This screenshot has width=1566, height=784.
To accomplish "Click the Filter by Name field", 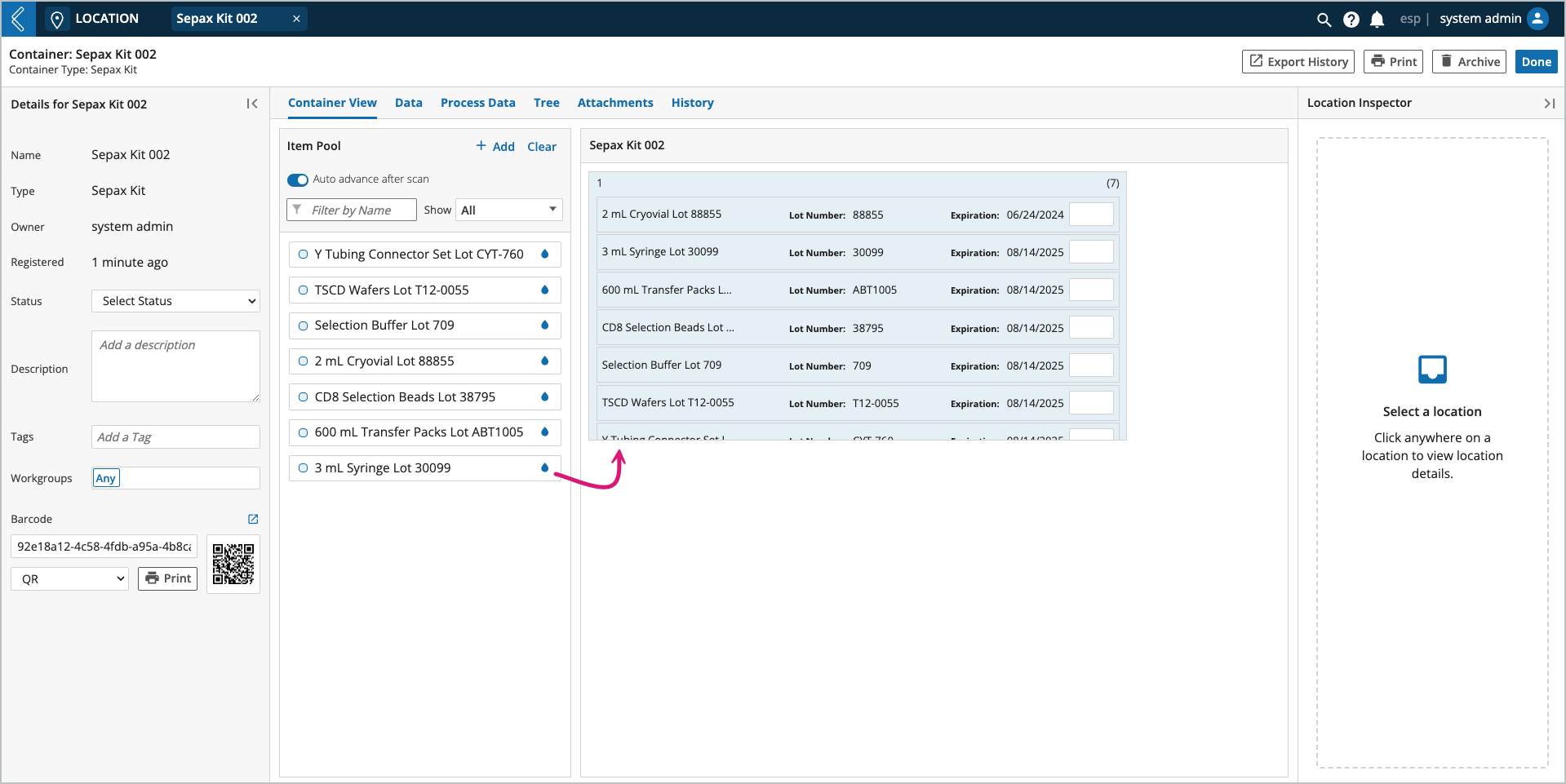I will pyautogui.click(x=352, y=210).
